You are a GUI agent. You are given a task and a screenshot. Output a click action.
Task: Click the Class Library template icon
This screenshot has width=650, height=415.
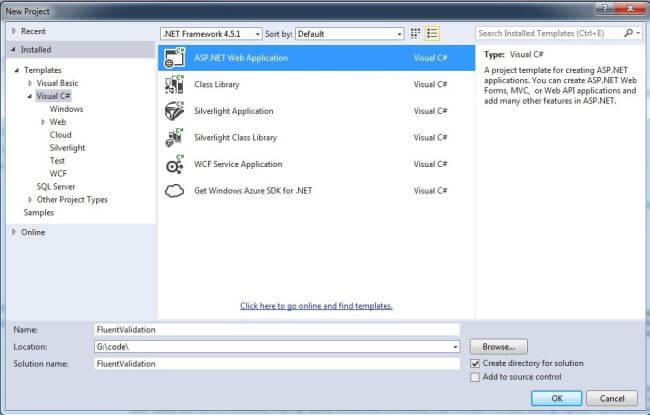(175, 85)
